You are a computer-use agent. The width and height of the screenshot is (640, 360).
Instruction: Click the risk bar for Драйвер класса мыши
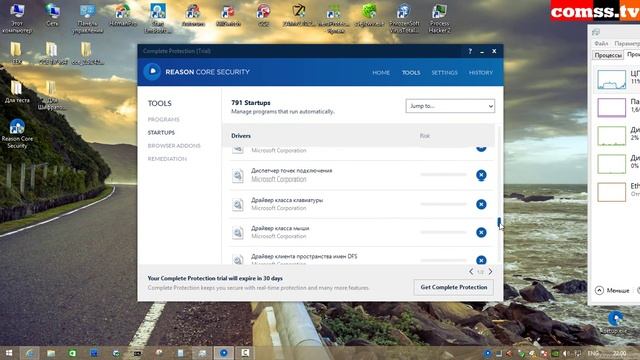click(443, 232)
